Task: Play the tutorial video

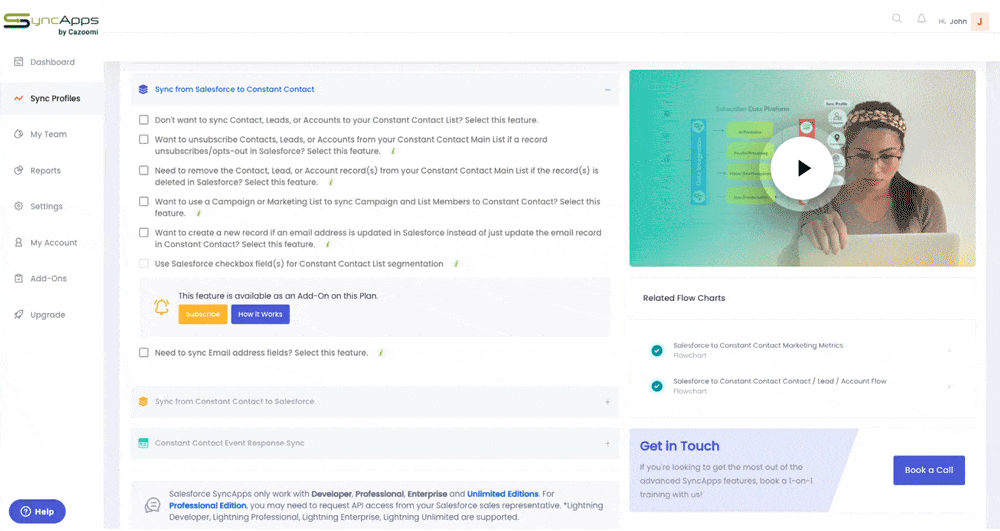Action: click(802, 168)
